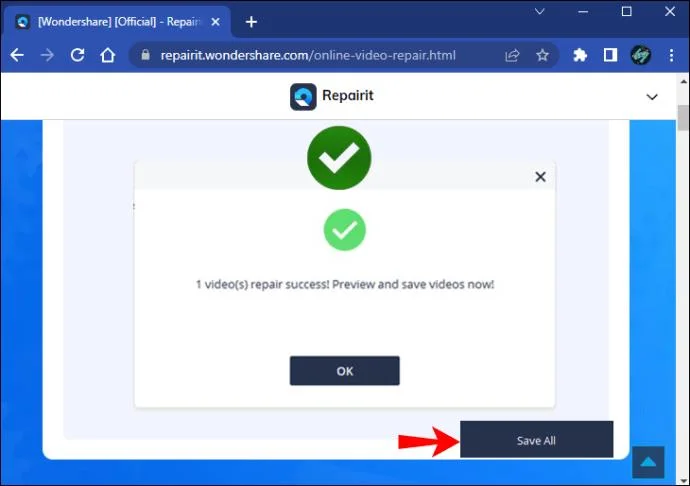The image size is (690, 486).
Task: Click the OK button in dialog
Action: [x=345, y=371]
